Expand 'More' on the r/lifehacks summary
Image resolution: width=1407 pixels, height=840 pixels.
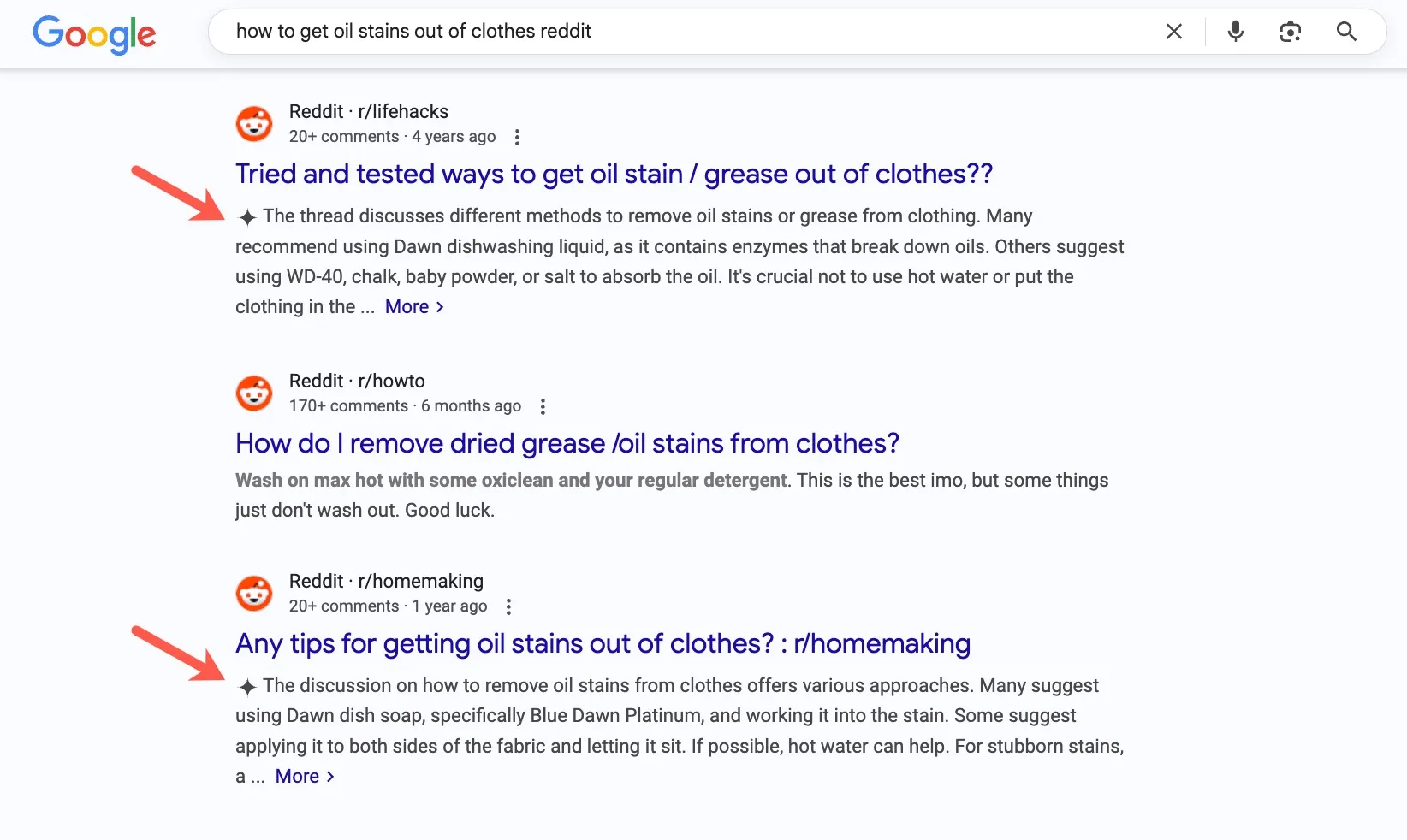414,307
